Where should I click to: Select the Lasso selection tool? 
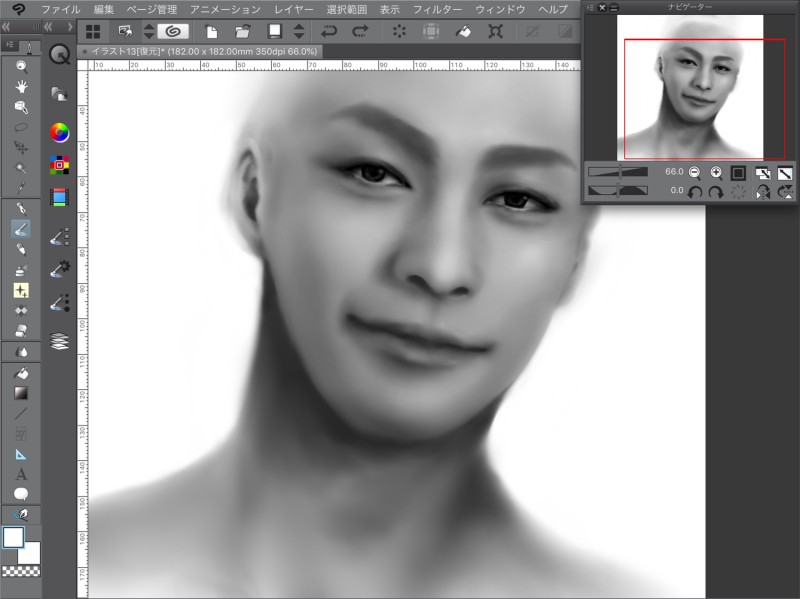tap(21, 128)
